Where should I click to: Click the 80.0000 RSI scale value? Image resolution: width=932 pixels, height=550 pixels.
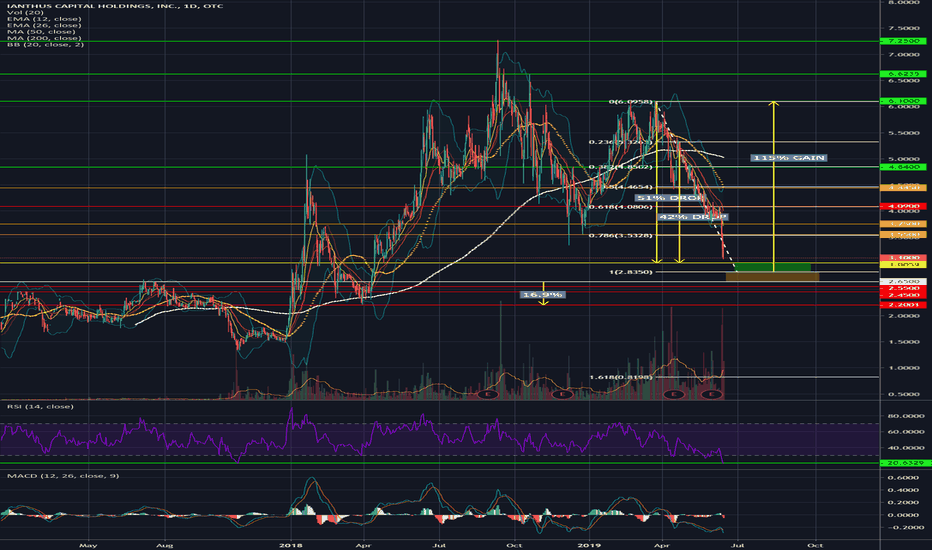point(906,416)
